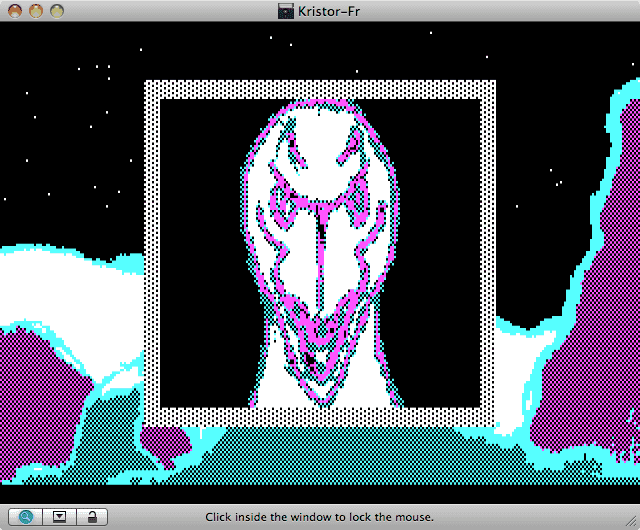
Task: Toggle the mouse lock padlock button
Action: click(92, 517)
